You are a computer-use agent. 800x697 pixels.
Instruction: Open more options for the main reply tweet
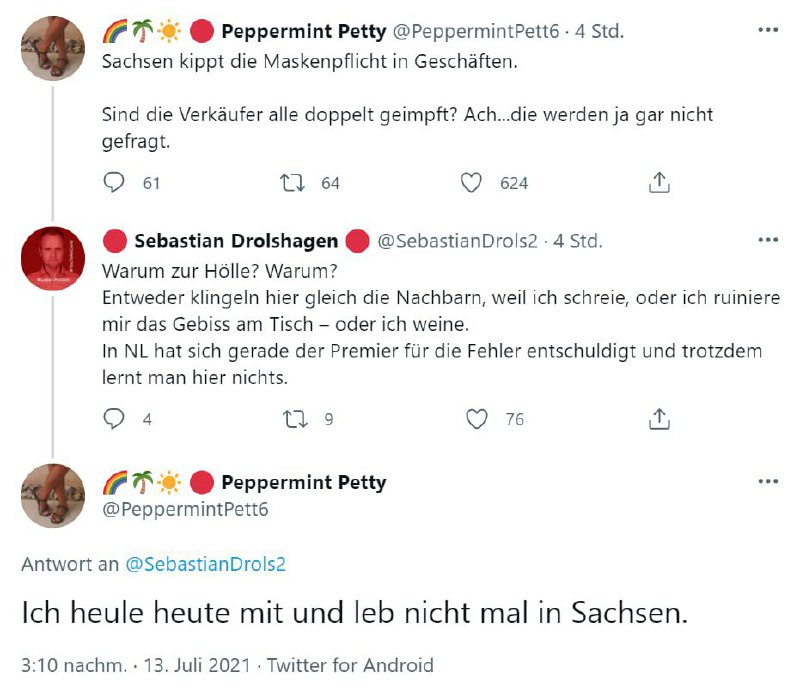(768, 482)
